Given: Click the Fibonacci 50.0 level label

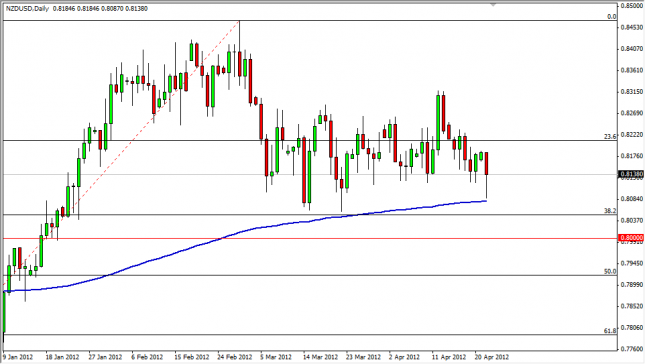Looking at the screenshot, I should pyautogui.click(x=610, y=271).
